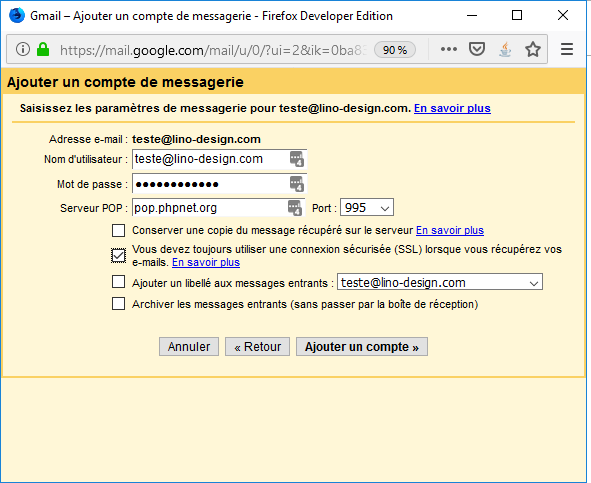Open 'En savoir plus' link in header line

(x=452, y=108)
